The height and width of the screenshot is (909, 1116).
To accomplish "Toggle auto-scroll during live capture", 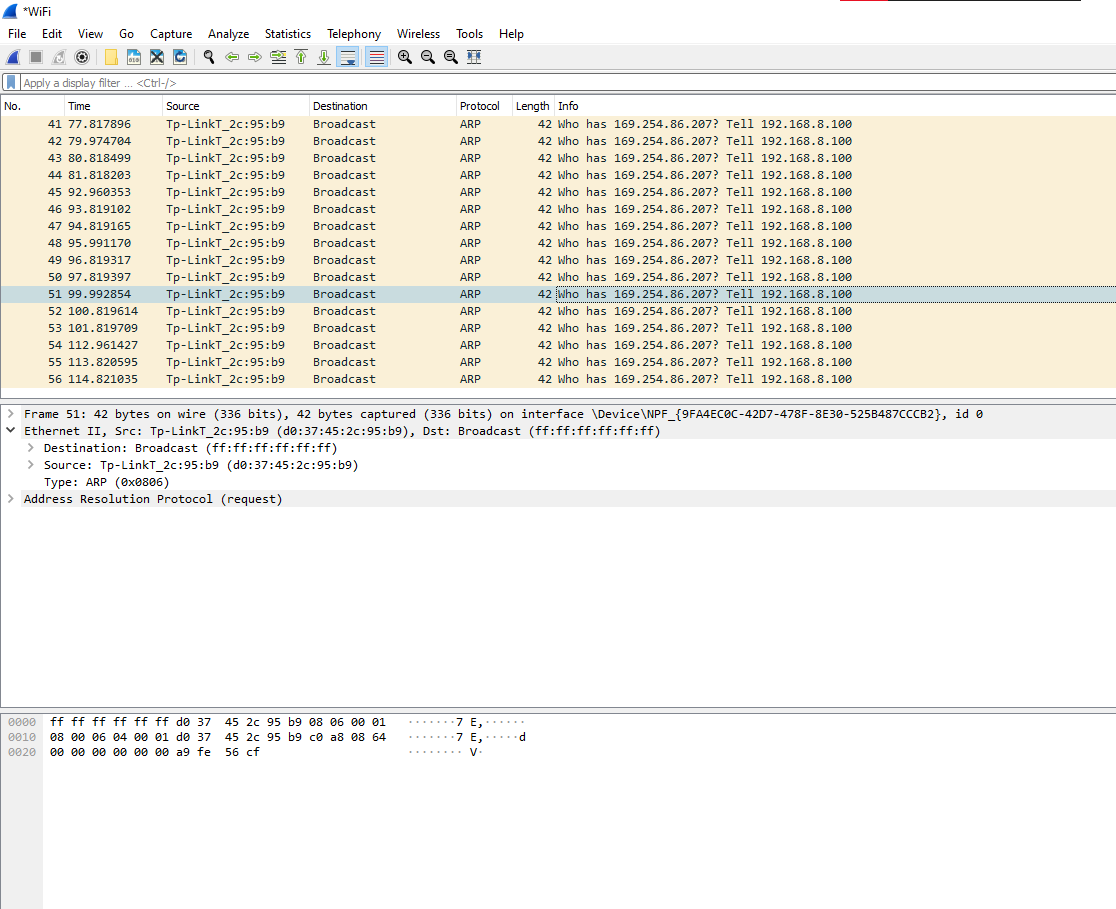I will pos(347,57).
